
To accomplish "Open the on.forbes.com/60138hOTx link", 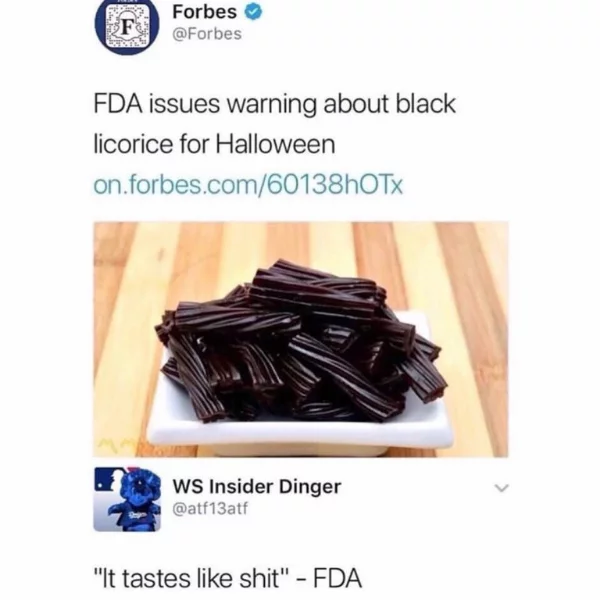I will point(248,185).
